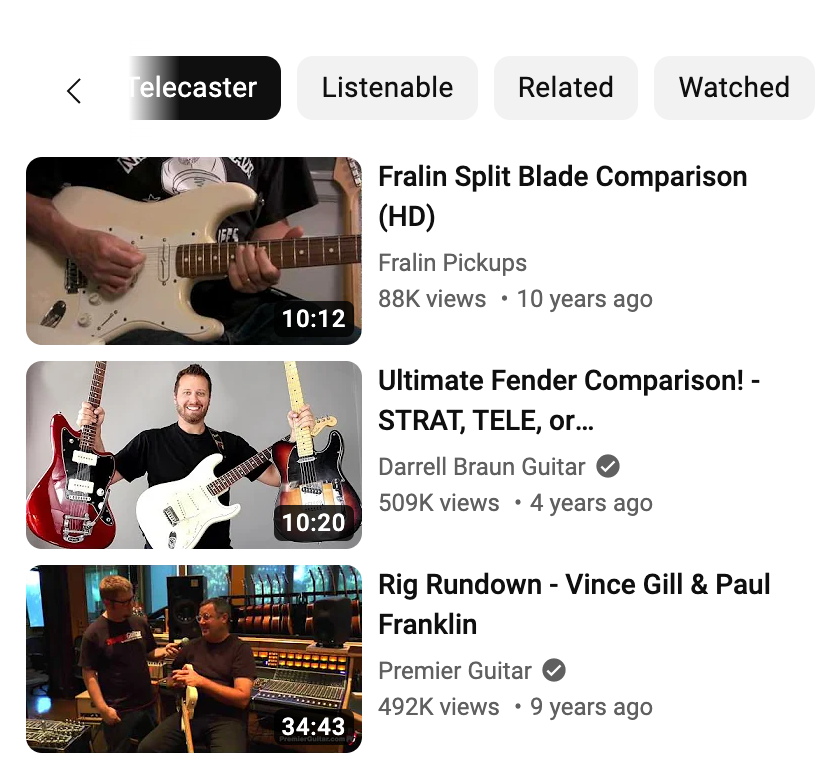Click the 509K views metadata text
Viewport: 836px width, 764px height.
439,503
